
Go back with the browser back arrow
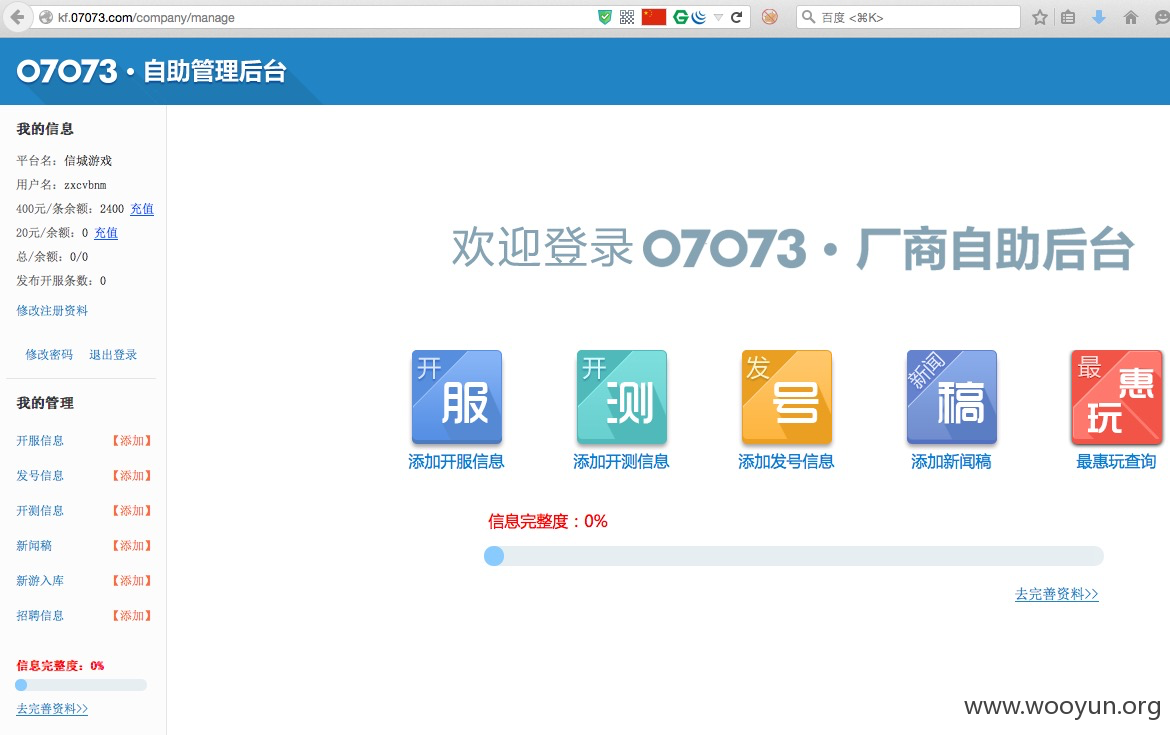pos(17,17)
